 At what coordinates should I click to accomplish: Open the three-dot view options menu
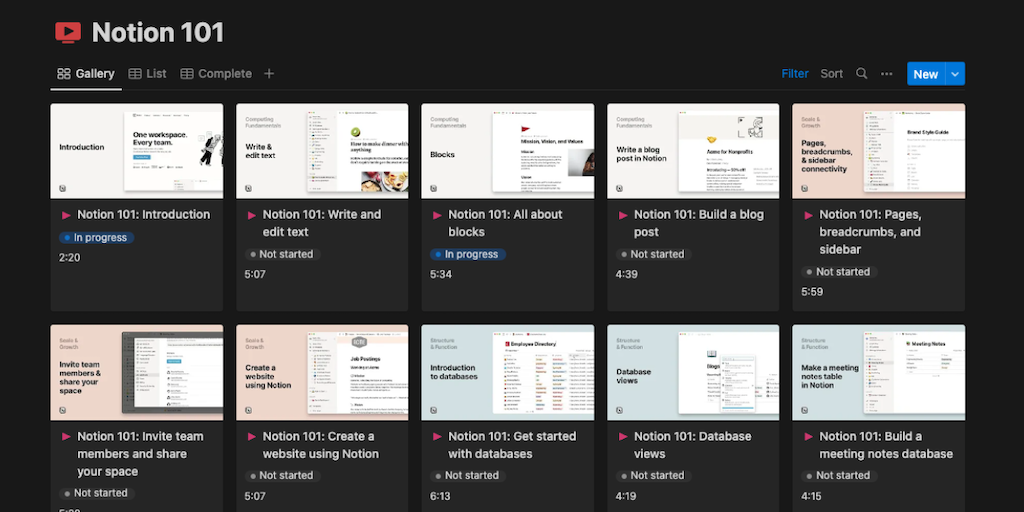pyautogui.click(x=886, y=74)
